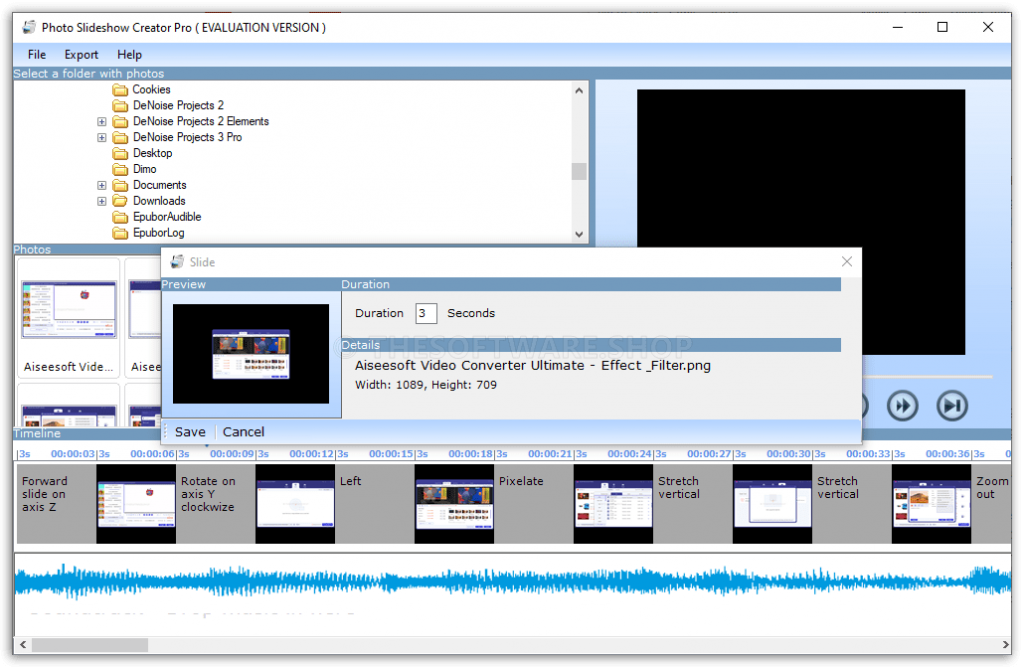Expand the DeNoise Projects 3 Pro folder

pos(101,137)
